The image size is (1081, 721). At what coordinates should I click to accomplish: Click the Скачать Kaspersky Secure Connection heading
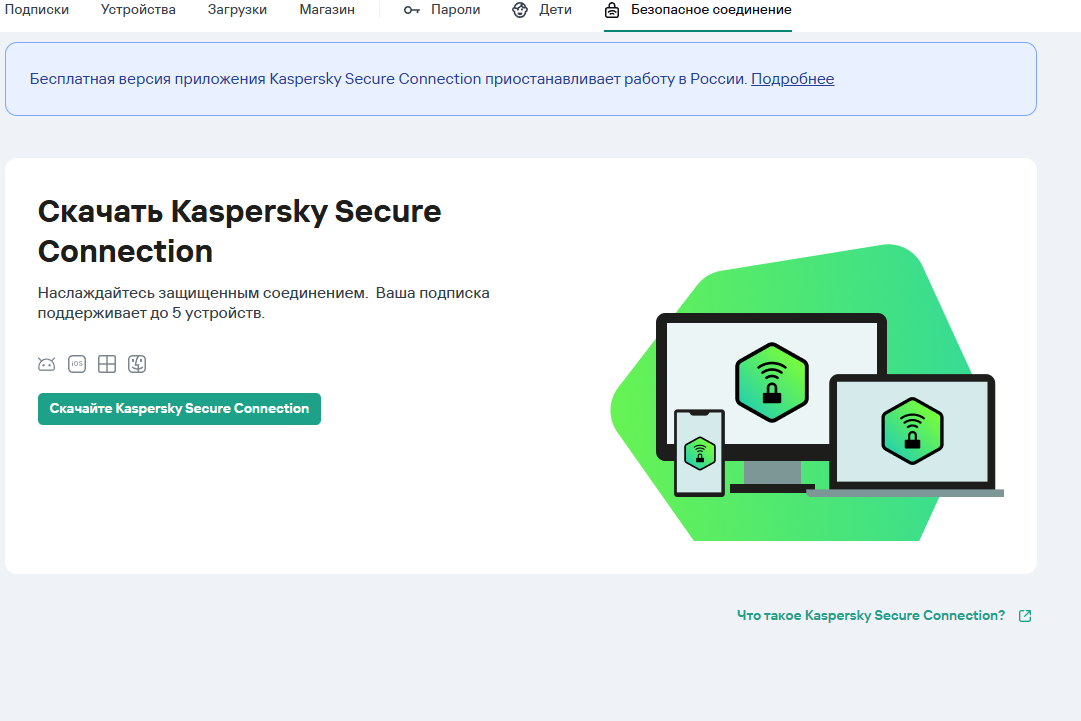pyautogui.click(x=239, y=231)
